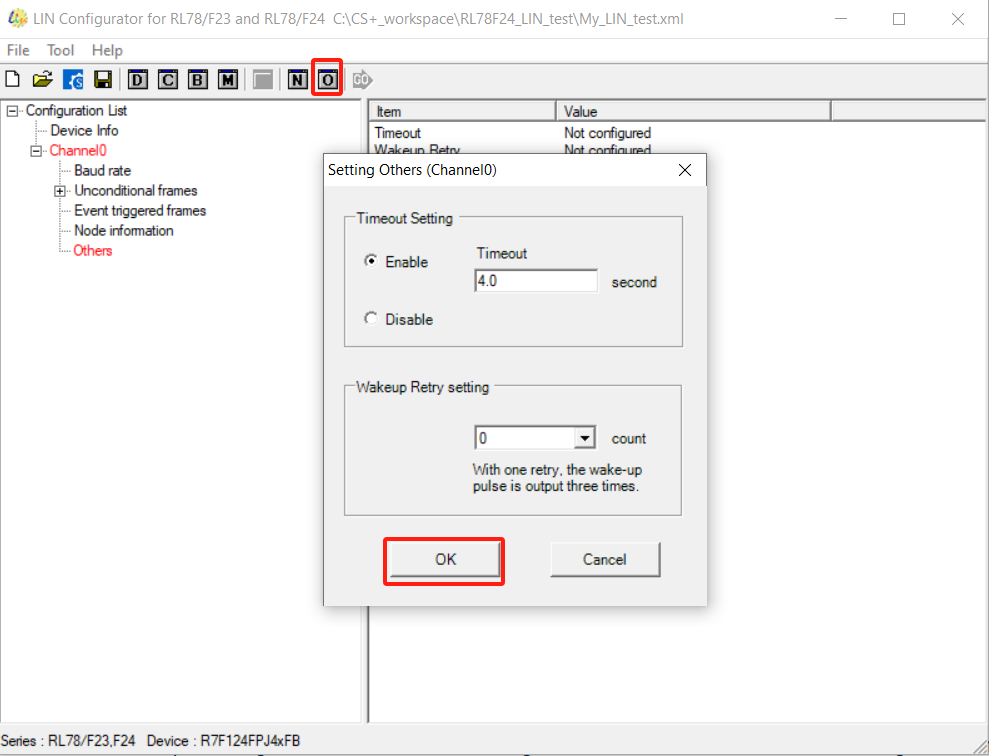
Task: Click the C toolbar icon
Action: (x=168, y=79)
